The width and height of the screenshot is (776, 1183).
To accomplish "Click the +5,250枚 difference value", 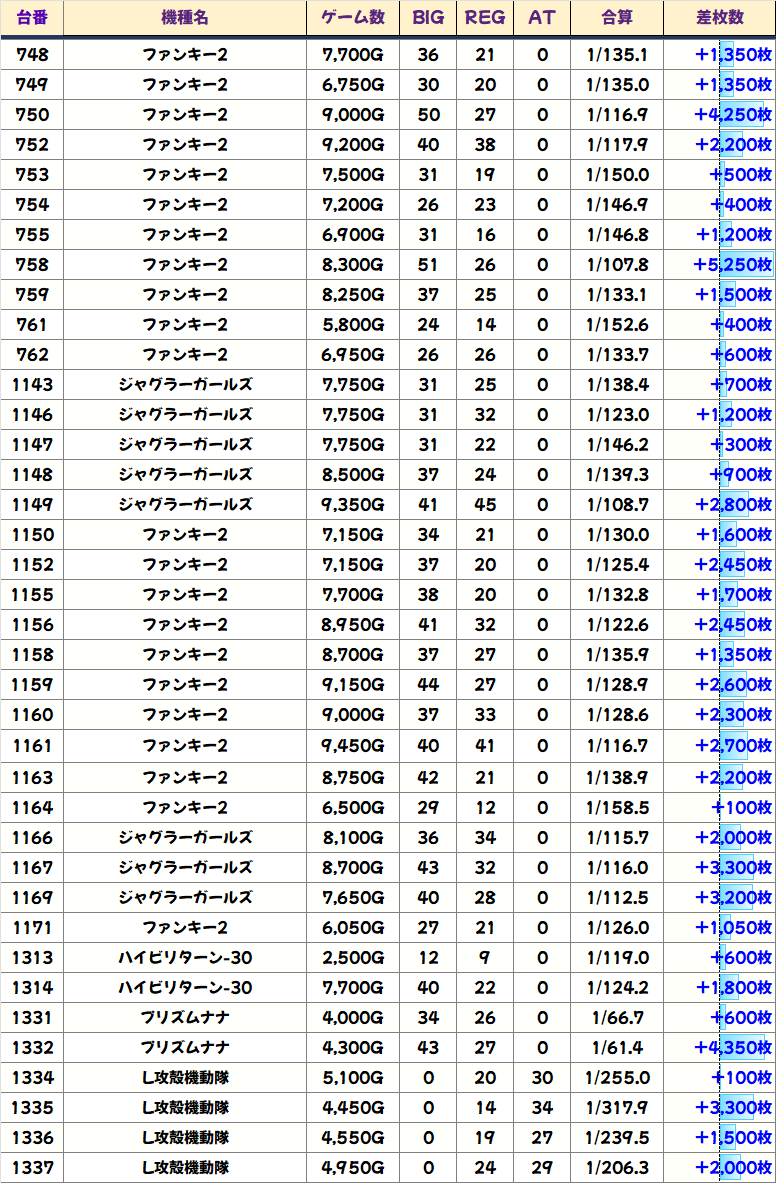I will click(x=733, y=265).
